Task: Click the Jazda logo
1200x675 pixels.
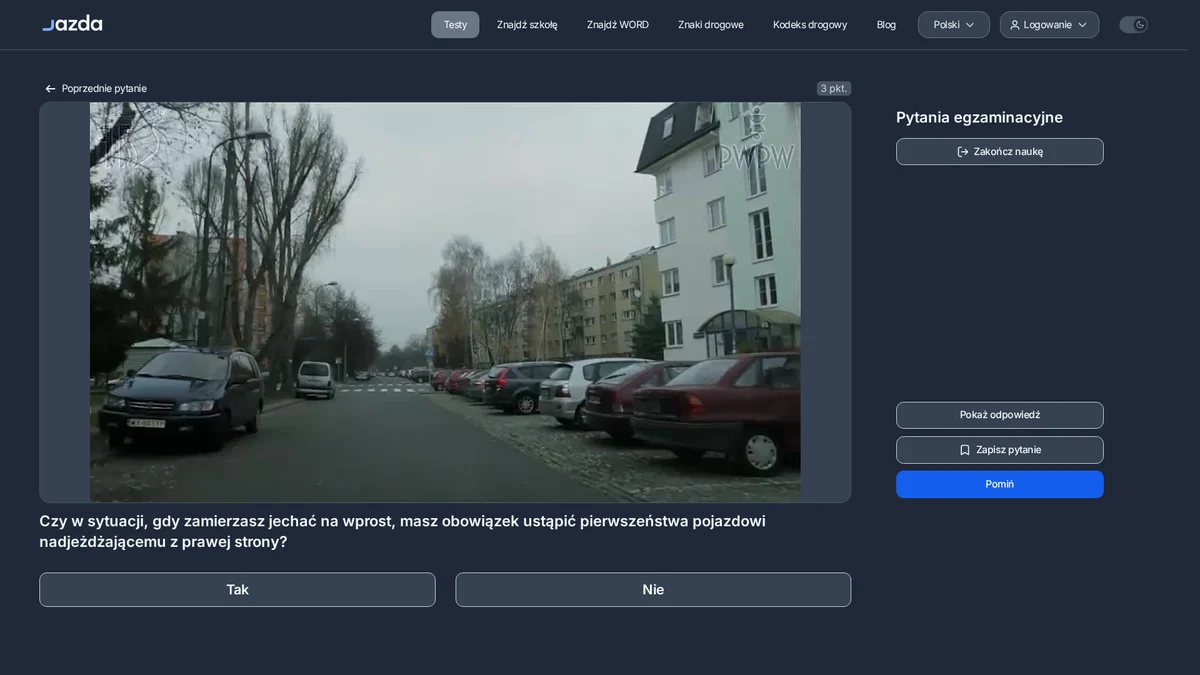Action: pyautogui.click(x=72, y=23)
